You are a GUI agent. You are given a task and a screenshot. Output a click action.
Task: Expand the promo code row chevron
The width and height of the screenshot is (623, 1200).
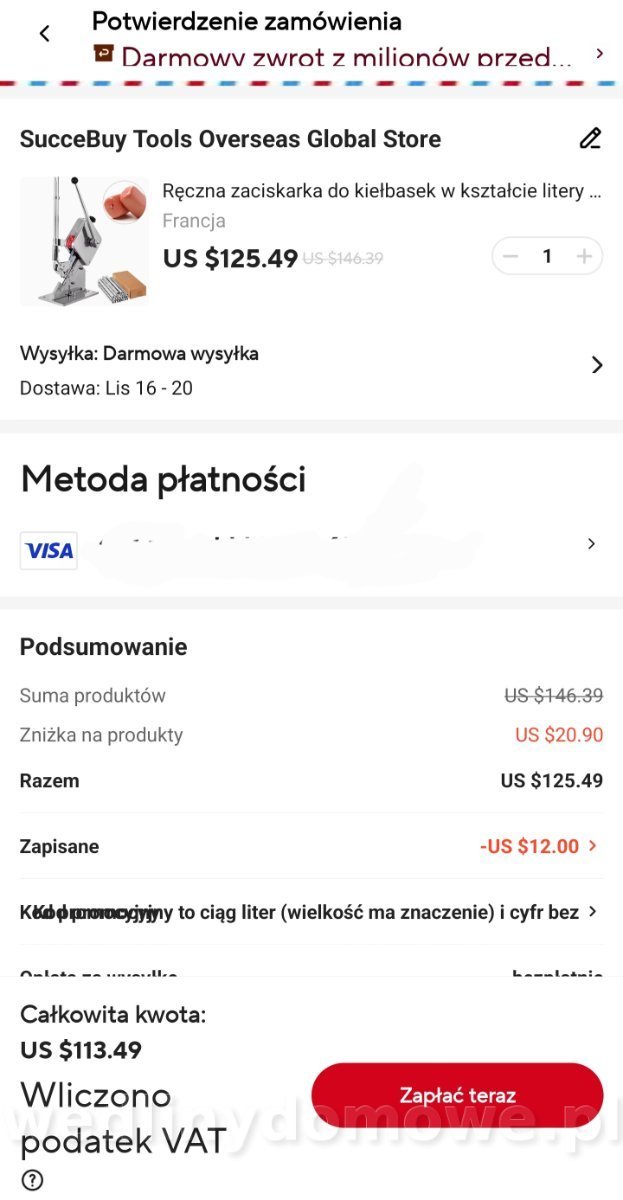[593, 912]
